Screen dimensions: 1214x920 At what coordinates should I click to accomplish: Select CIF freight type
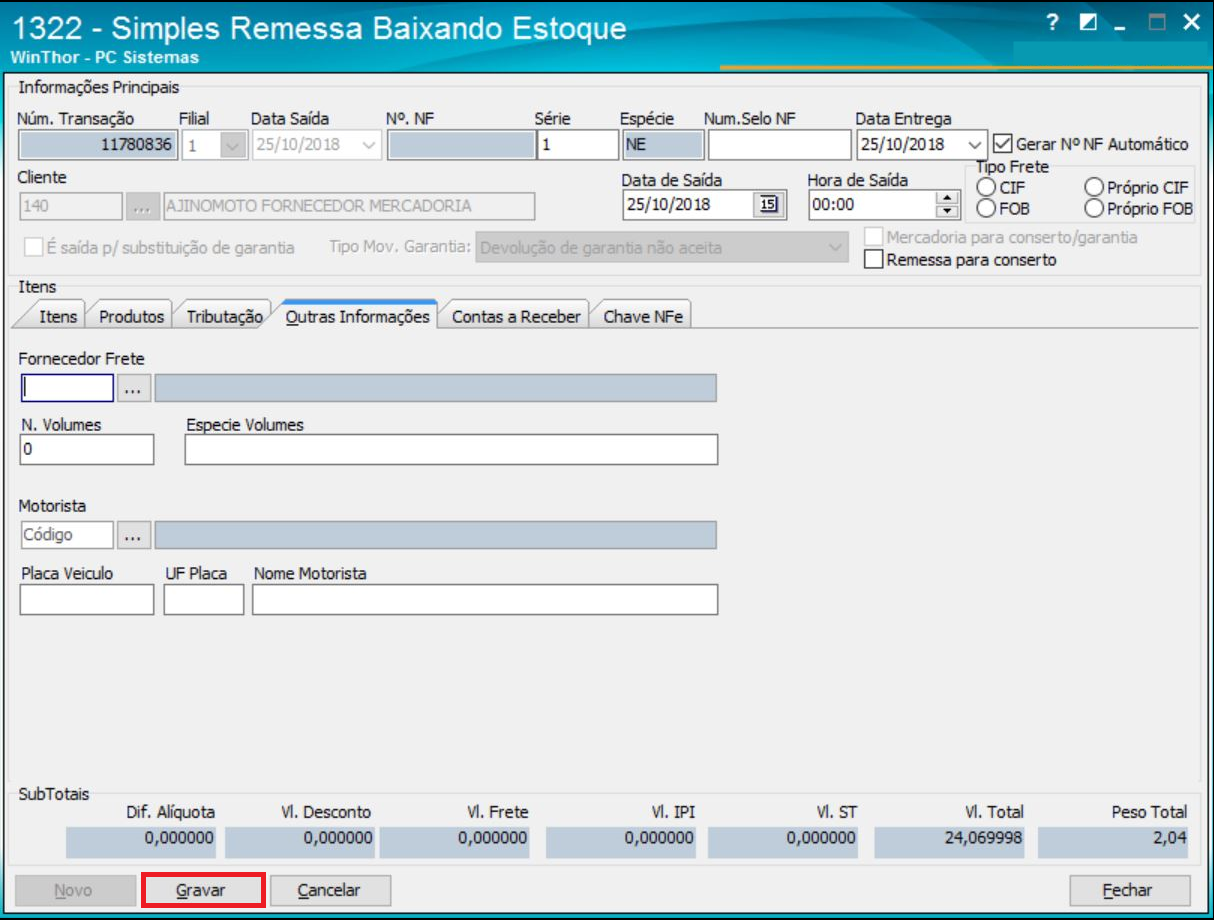click(x=987, y=187)
